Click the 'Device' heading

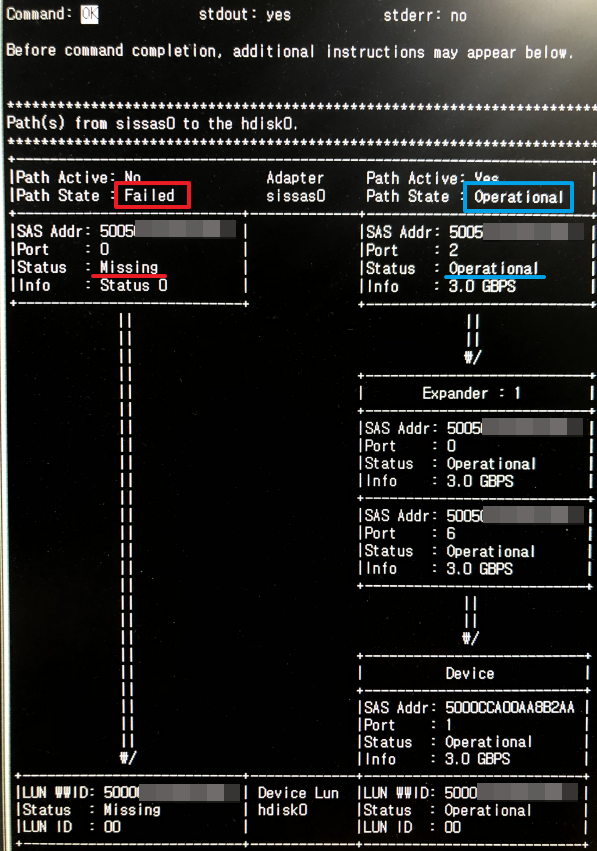pyautogui.click(x=470, y=674)
